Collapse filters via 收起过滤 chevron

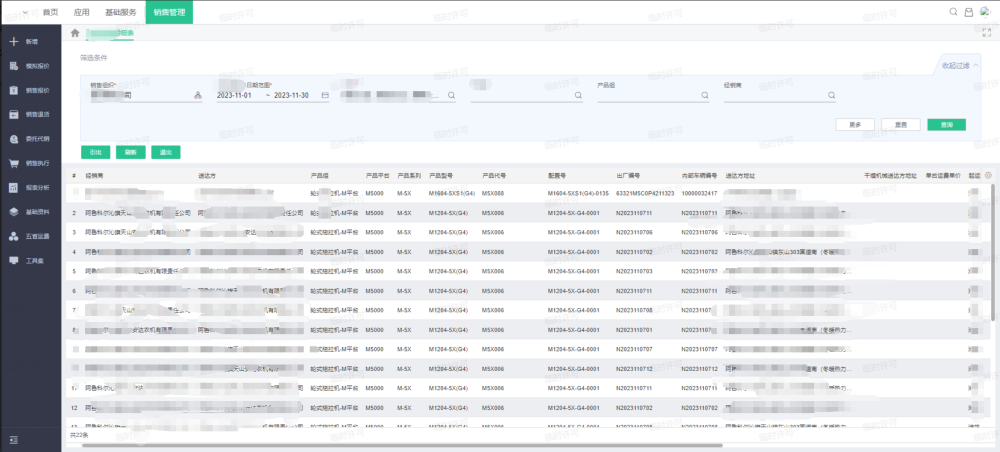point(960,65)
